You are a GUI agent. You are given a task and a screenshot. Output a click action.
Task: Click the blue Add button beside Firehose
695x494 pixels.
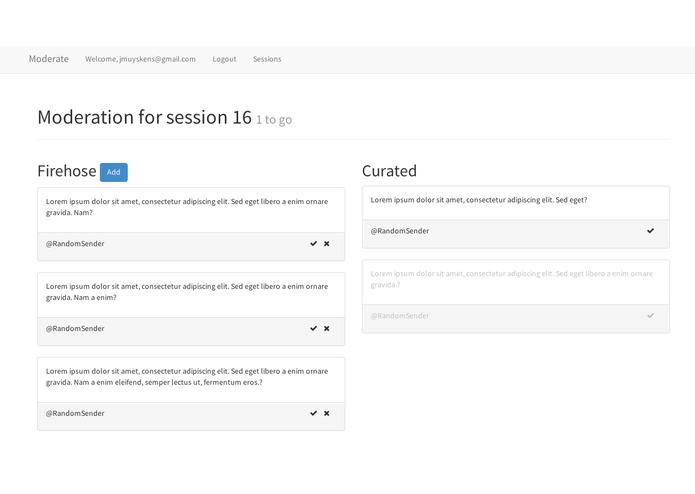113,172
